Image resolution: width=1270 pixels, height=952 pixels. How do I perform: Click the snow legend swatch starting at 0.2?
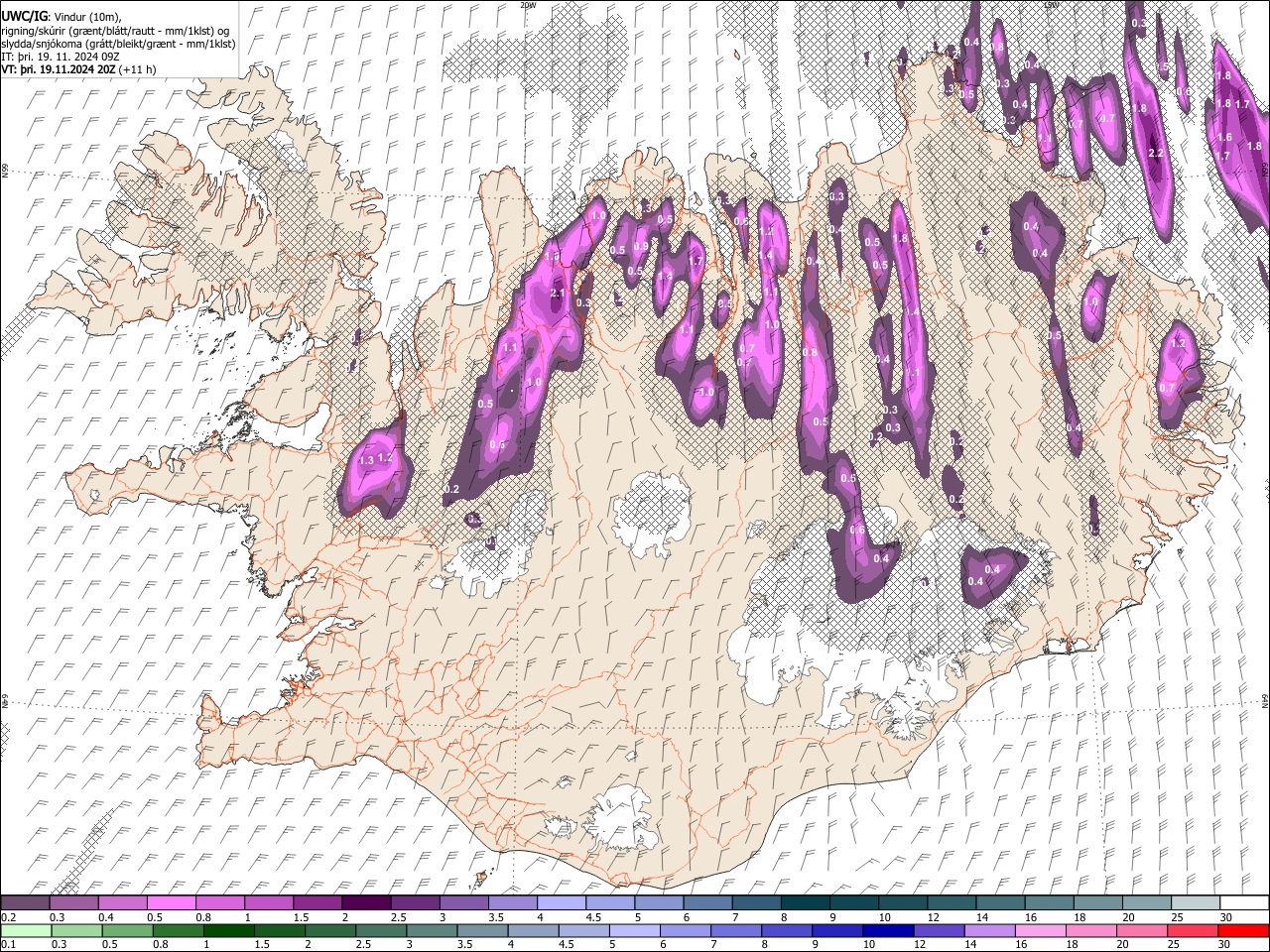coord(26,903)
